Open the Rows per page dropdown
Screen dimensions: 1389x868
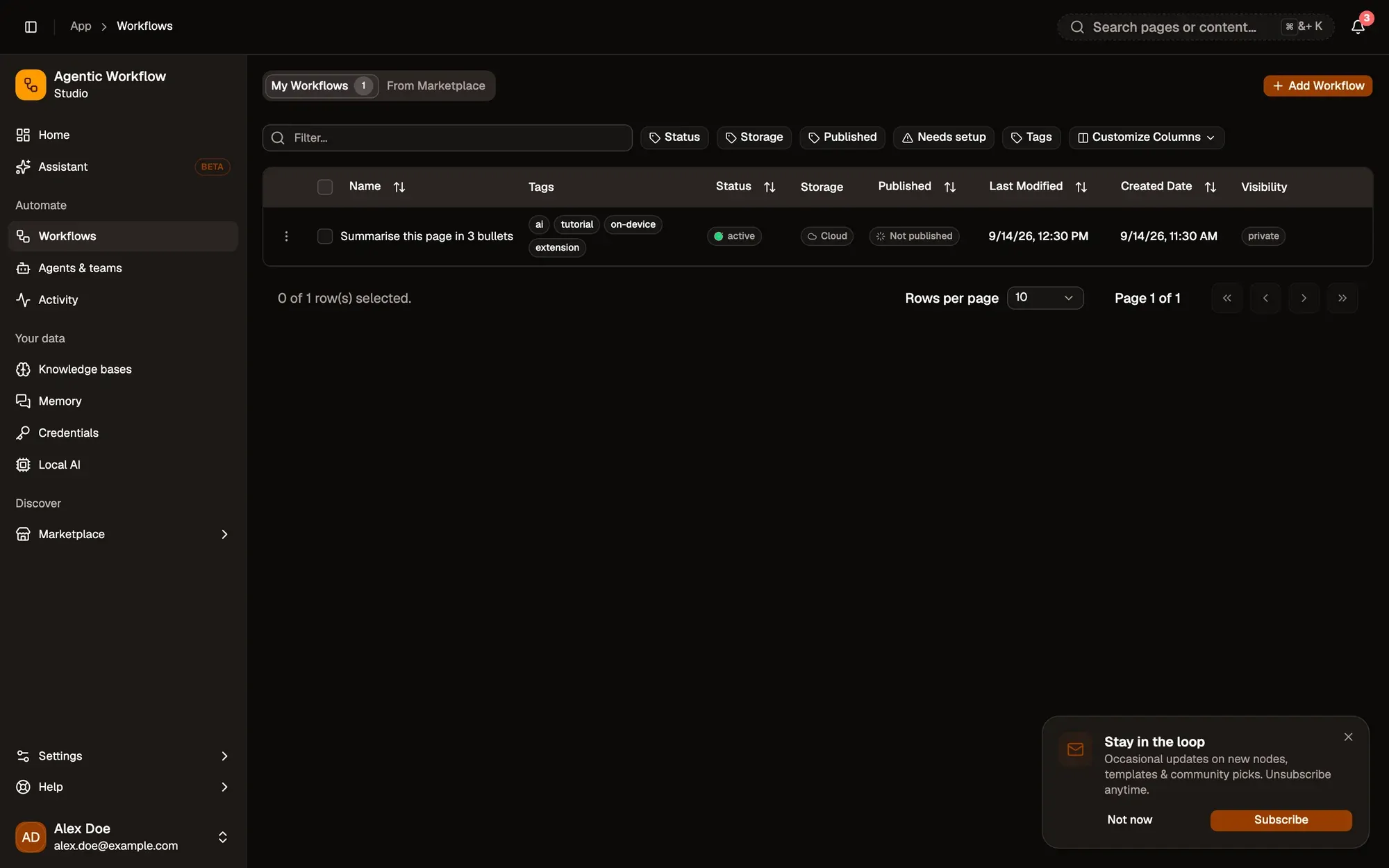[1045, 298]
